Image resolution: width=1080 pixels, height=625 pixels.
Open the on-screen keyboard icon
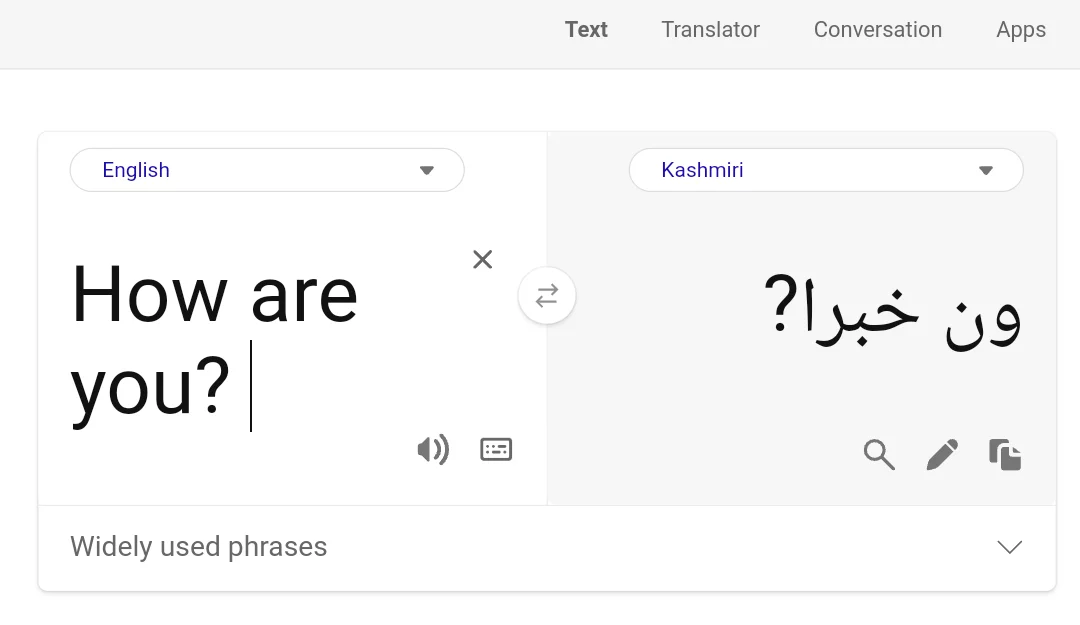click(x=496, y=450)
